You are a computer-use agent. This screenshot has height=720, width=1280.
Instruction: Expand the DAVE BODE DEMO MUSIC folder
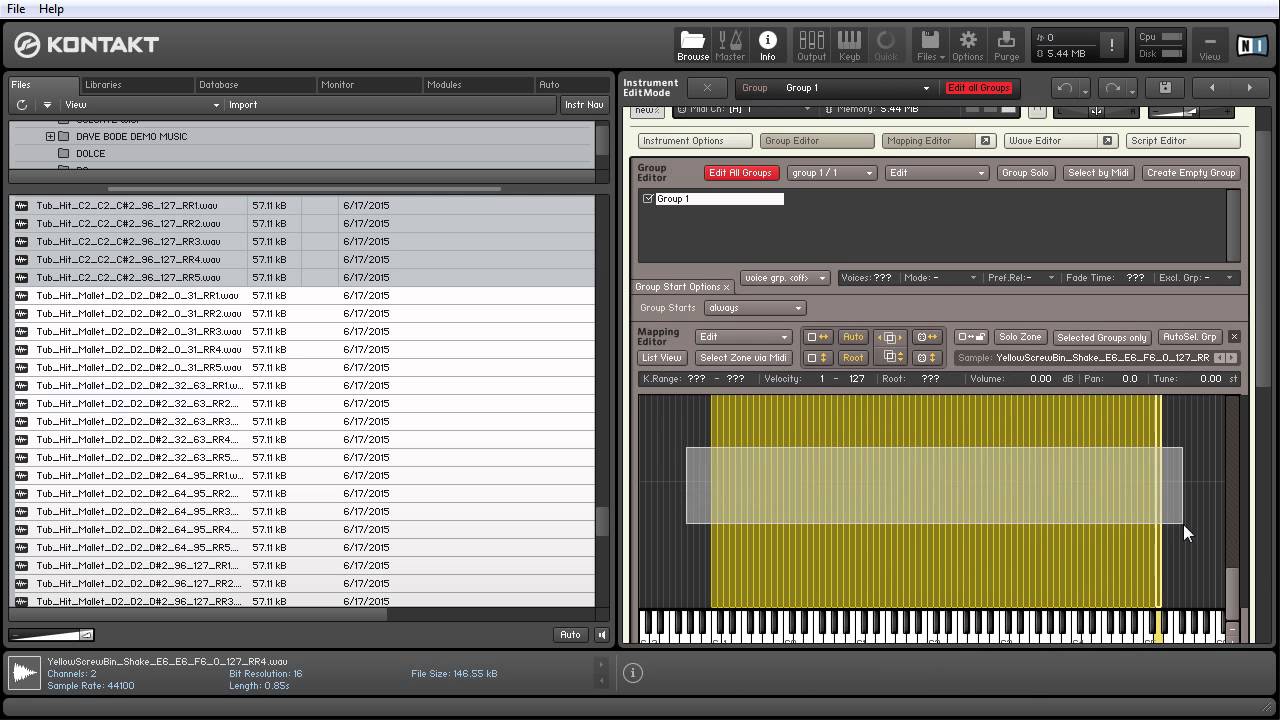click(50, 137)
